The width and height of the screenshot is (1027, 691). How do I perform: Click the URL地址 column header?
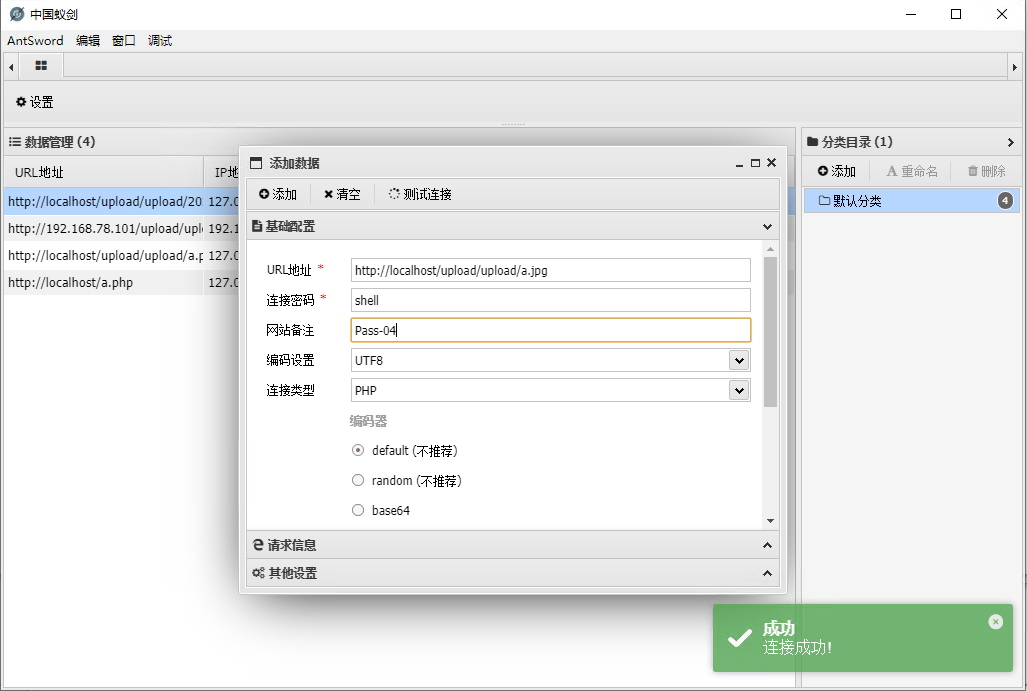[103, 172]
